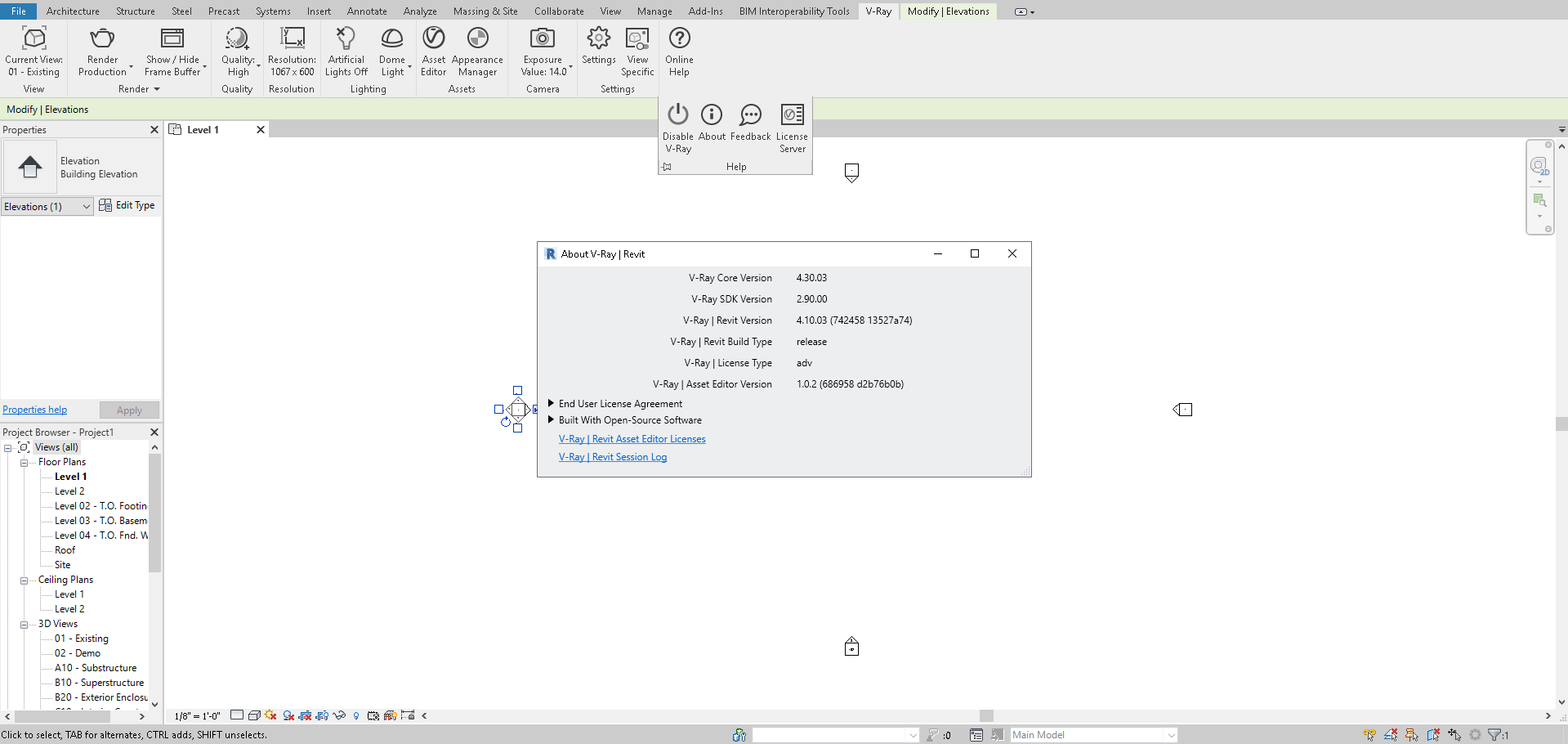
Task: Toggle Sun Path off icon
Action: click(x=270, y=715)
